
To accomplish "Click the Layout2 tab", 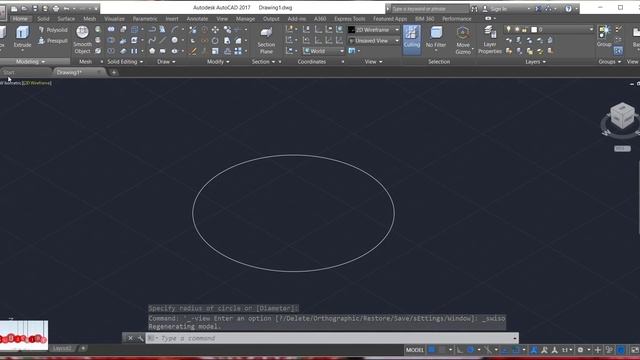I will point(62,348).
